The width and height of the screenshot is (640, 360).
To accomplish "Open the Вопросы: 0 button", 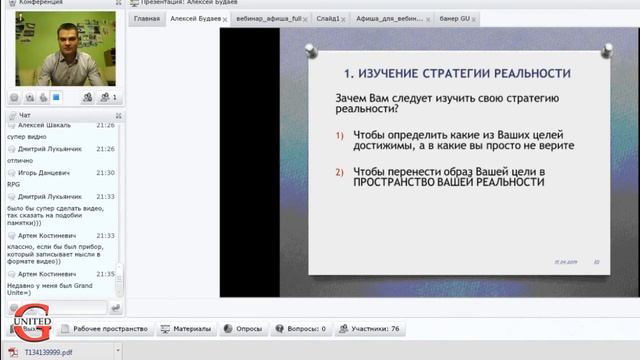I will (x=301, y=329).
